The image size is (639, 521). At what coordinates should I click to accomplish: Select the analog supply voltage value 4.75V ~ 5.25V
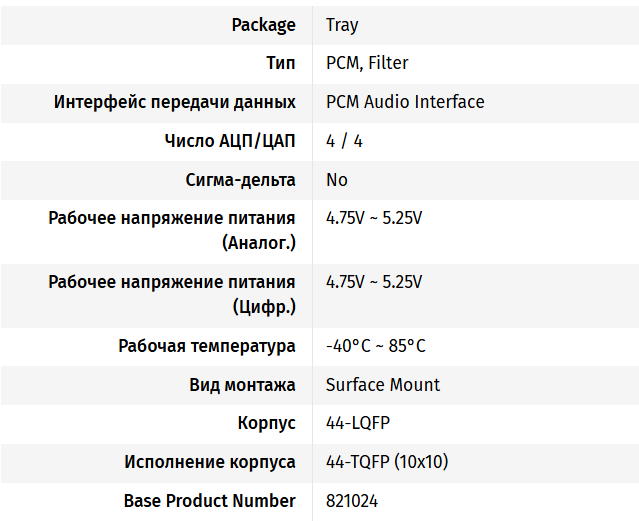[x=374, y=218]
